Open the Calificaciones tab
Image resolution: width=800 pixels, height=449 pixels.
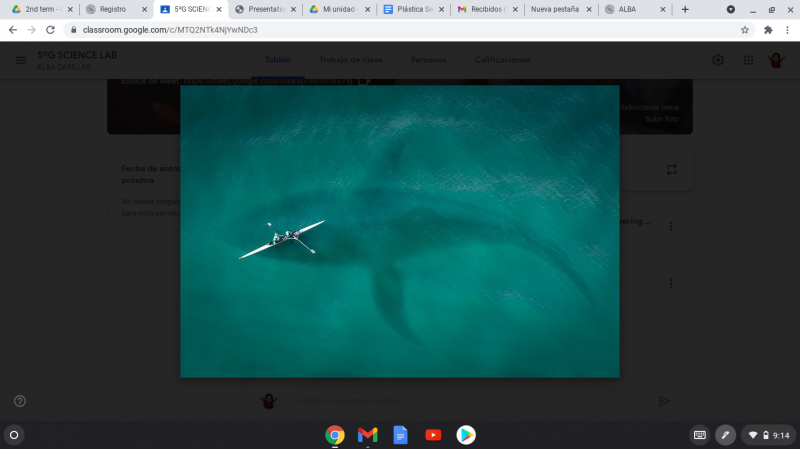click(x=502, y=60)
